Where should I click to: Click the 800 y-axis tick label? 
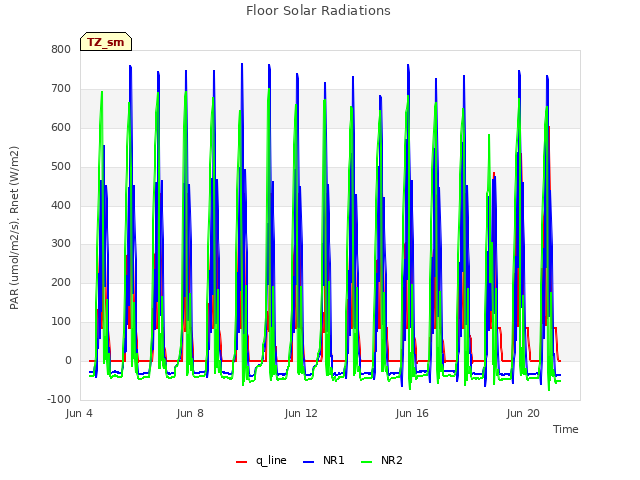61,50
